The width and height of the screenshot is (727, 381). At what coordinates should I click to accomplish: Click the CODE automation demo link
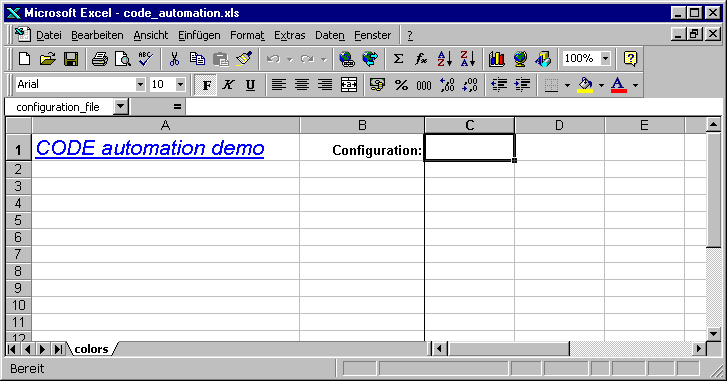click(150, 148)
